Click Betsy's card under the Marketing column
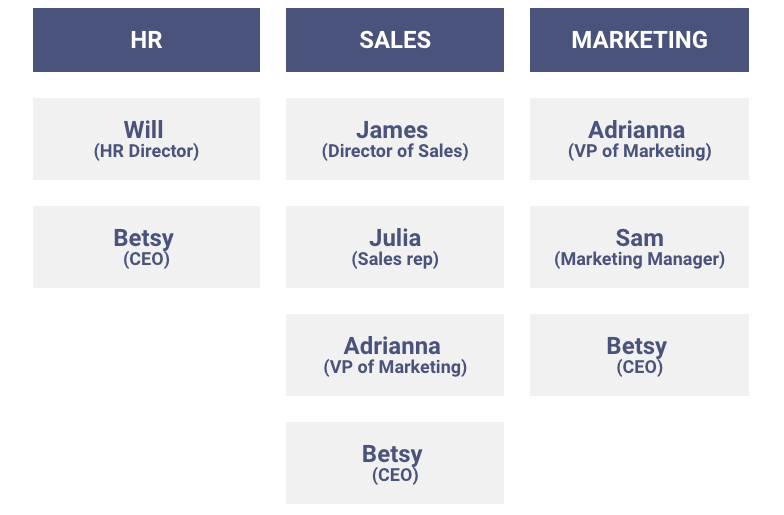Image resolution: width=784 pixels, height=515 pixels. (640, 355)
